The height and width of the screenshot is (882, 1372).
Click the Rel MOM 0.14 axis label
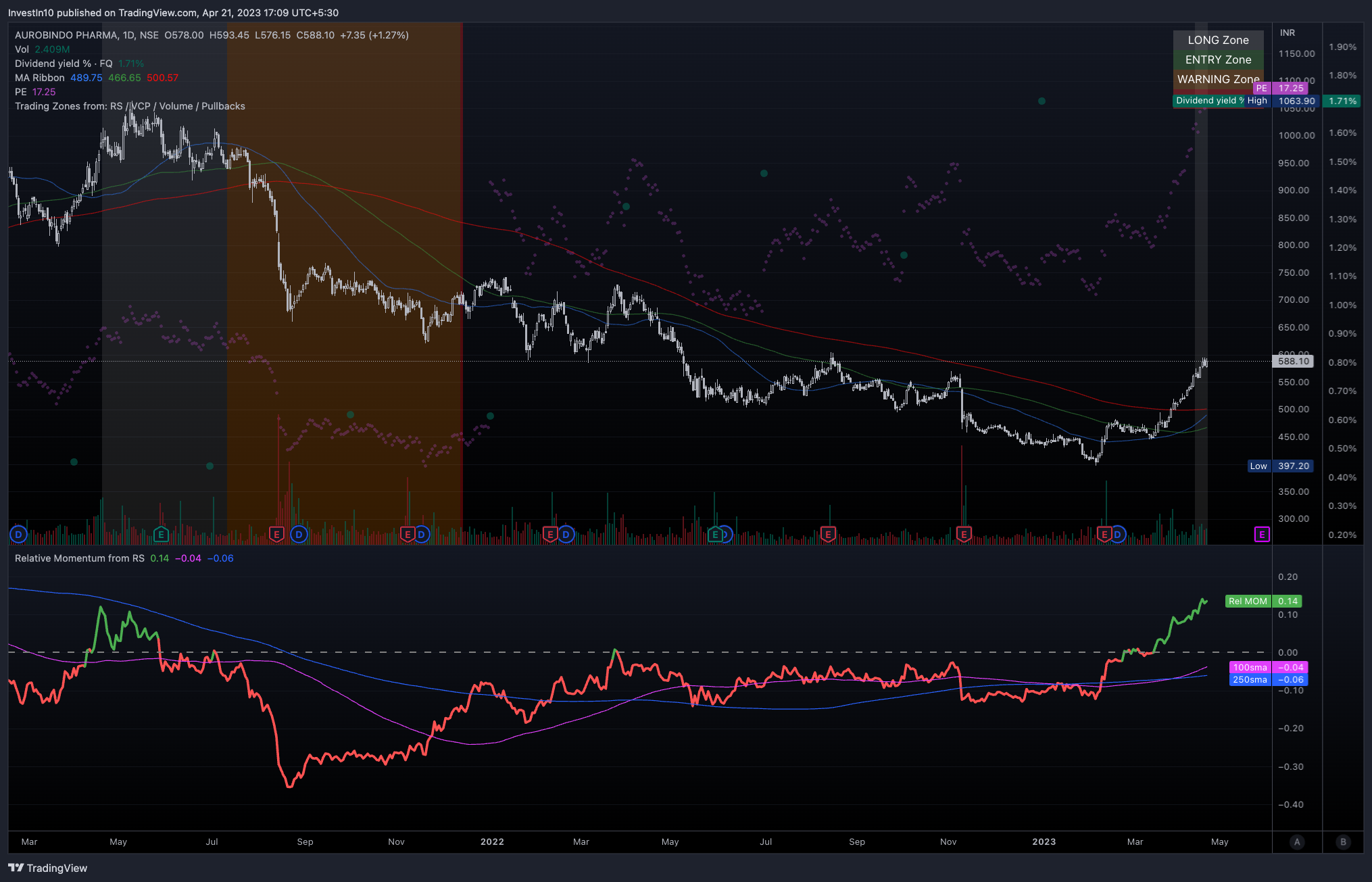1263,601
